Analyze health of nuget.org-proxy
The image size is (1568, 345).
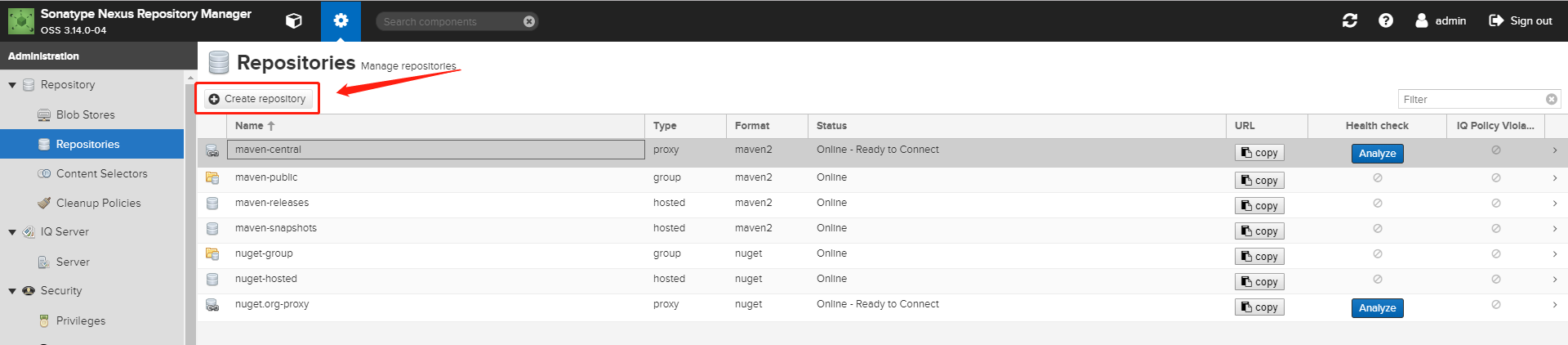coord(1377,308)
